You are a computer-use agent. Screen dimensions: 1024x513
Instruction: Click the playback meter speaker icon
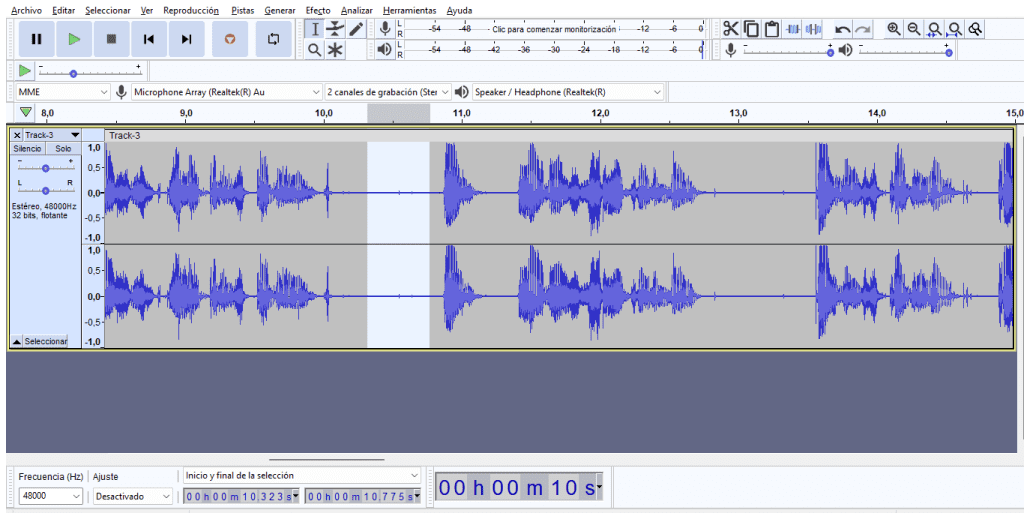[385, 49]
